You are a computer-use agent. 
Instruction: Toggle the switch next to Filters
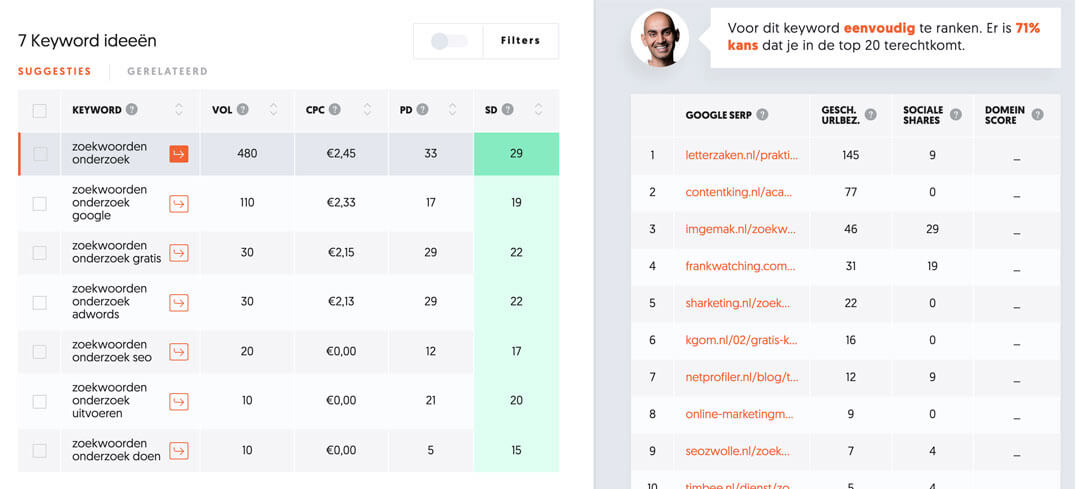pyautogui.click(x=449, y=41)
